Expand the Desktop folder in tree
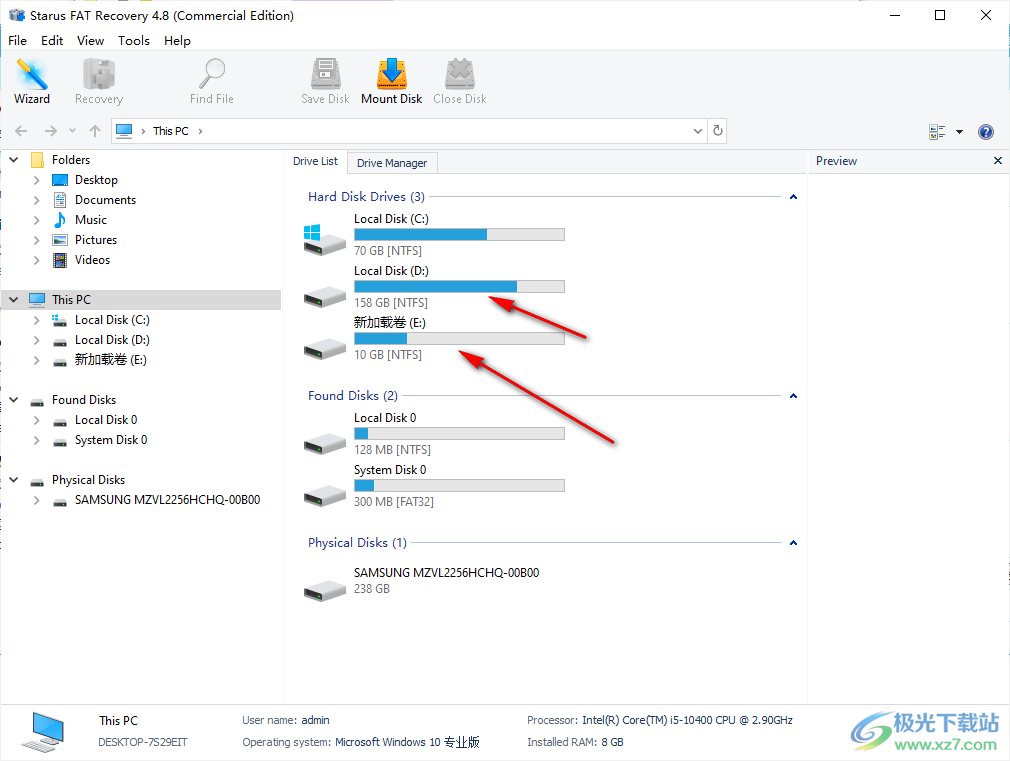The height and width of the screenshot is (761, 1010). point(37,180)
